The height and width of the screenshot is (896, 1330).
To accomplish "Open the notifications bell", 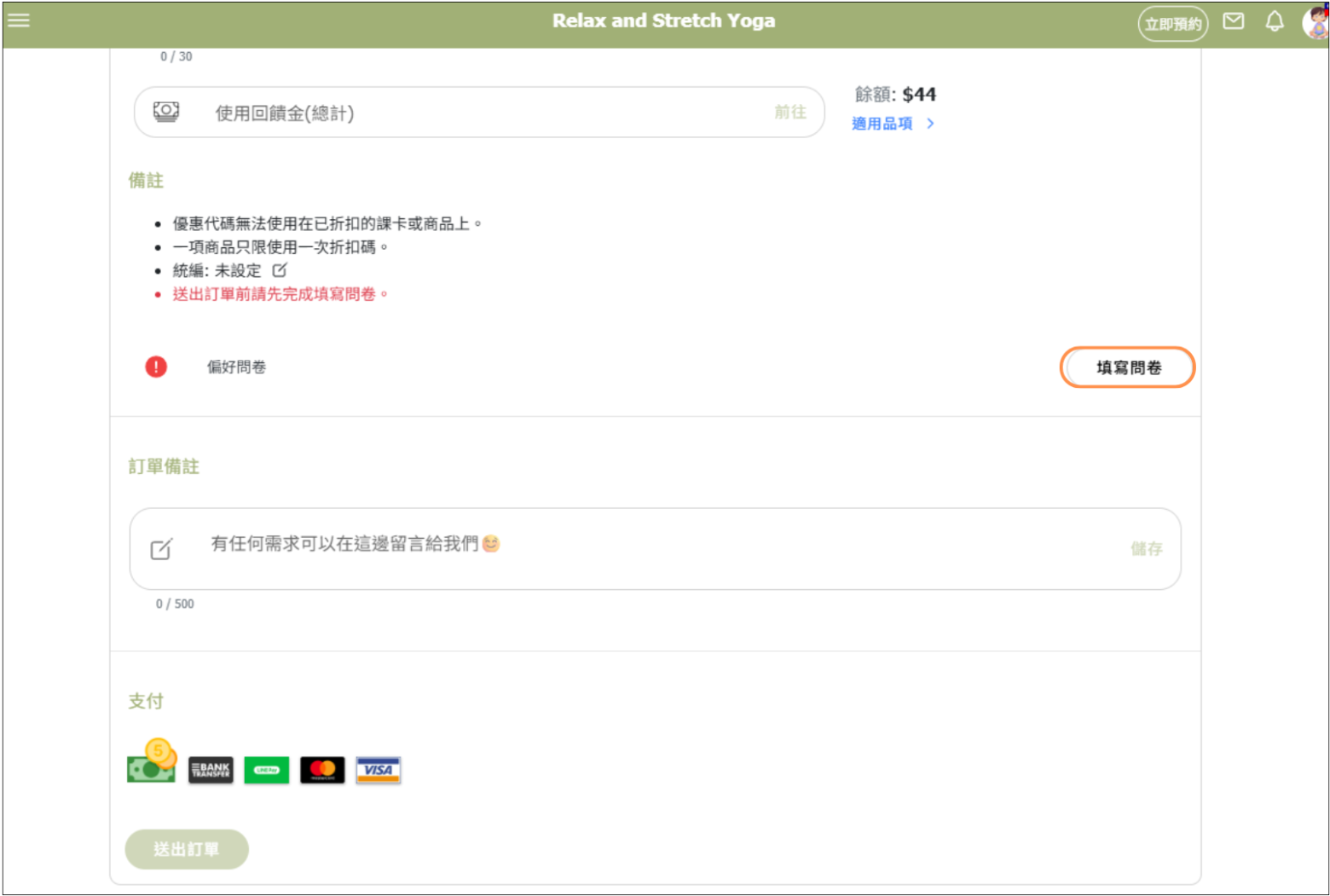I will click(1274, 21).
